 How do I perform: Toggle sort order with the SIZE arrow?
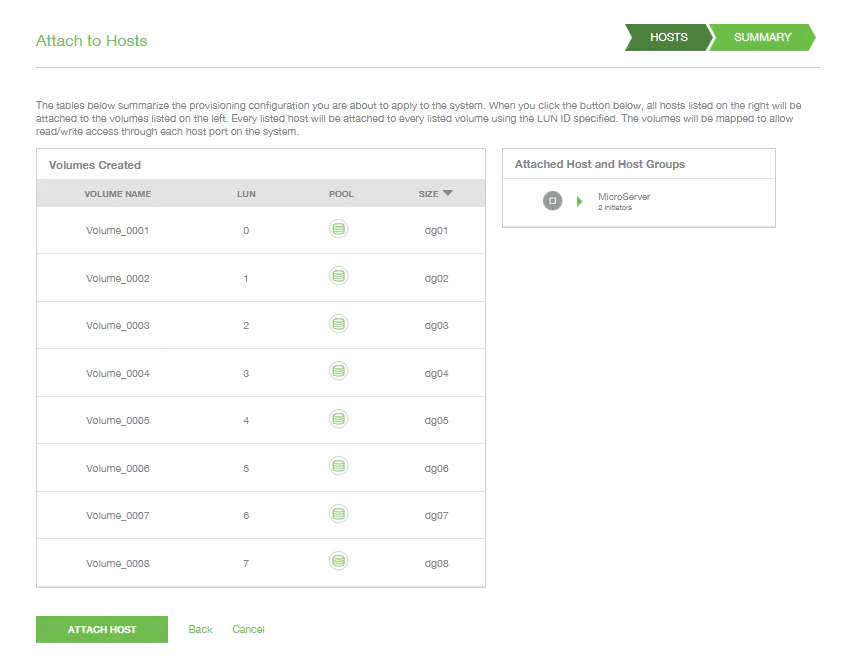click(448, 193)
